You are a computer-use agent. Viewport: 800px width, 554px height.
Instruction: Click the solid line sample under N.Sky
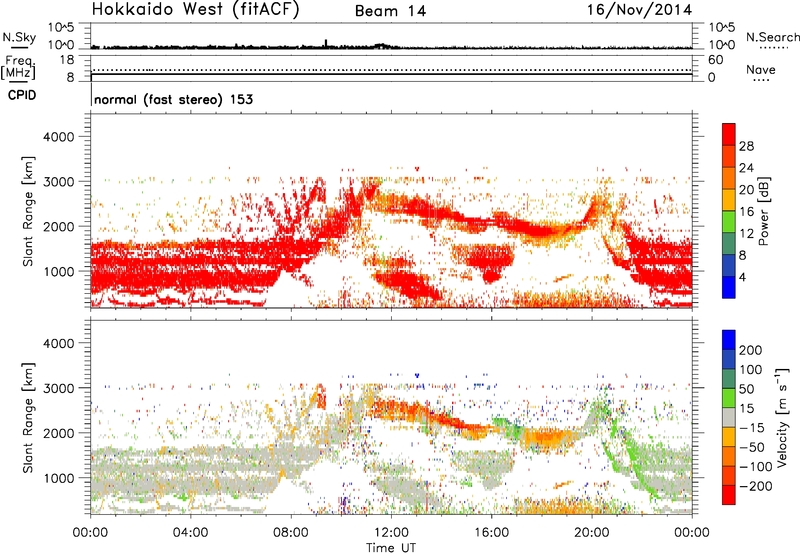click(x=18, y=47)
